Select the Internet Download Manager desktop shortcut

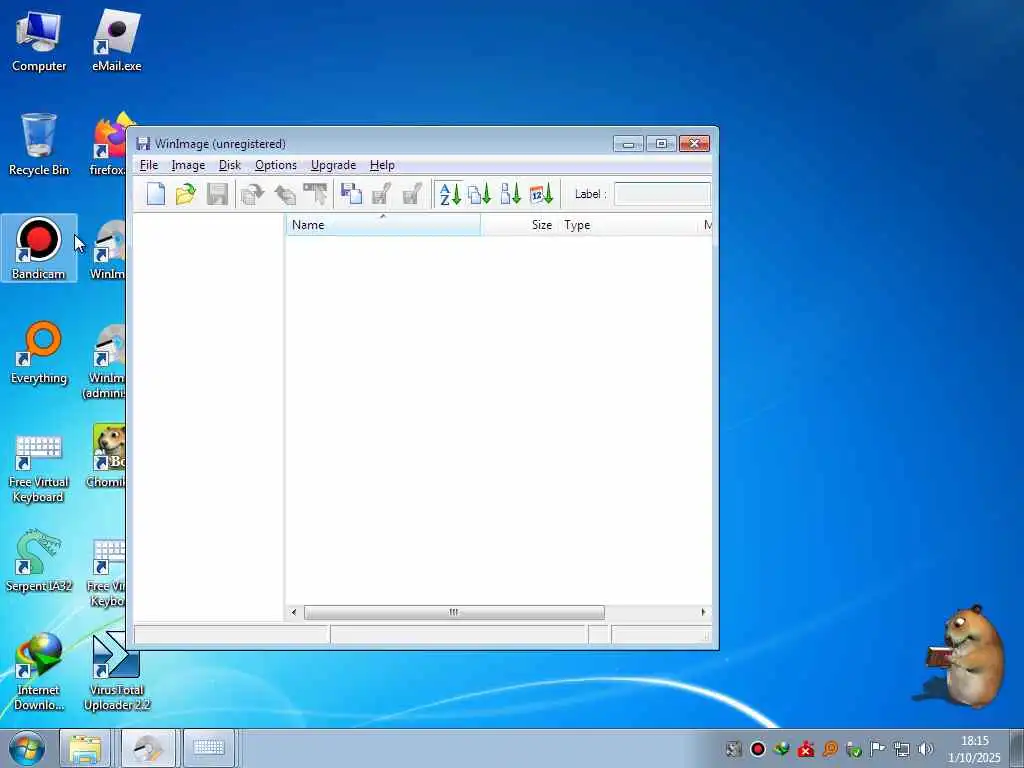[39, 671]
